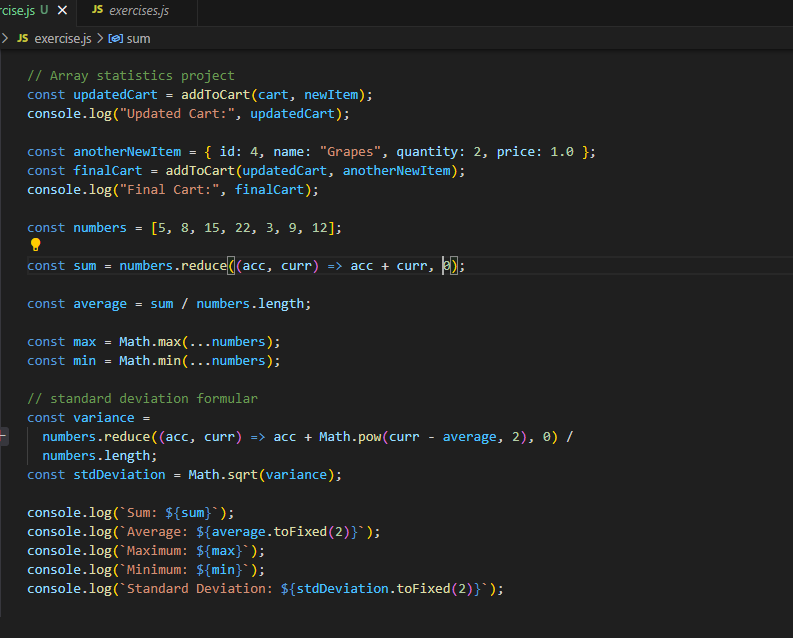Click 'stdDeviation.toFixed(2)' in the last log
Screen dimensions: 793x638
(384, 588)
